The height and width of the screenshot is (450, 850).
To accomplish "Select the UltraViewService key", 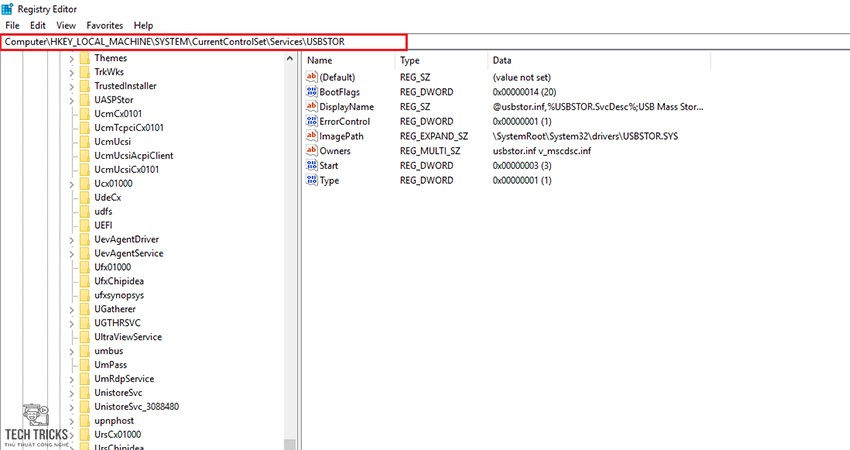I will point(128,337).
